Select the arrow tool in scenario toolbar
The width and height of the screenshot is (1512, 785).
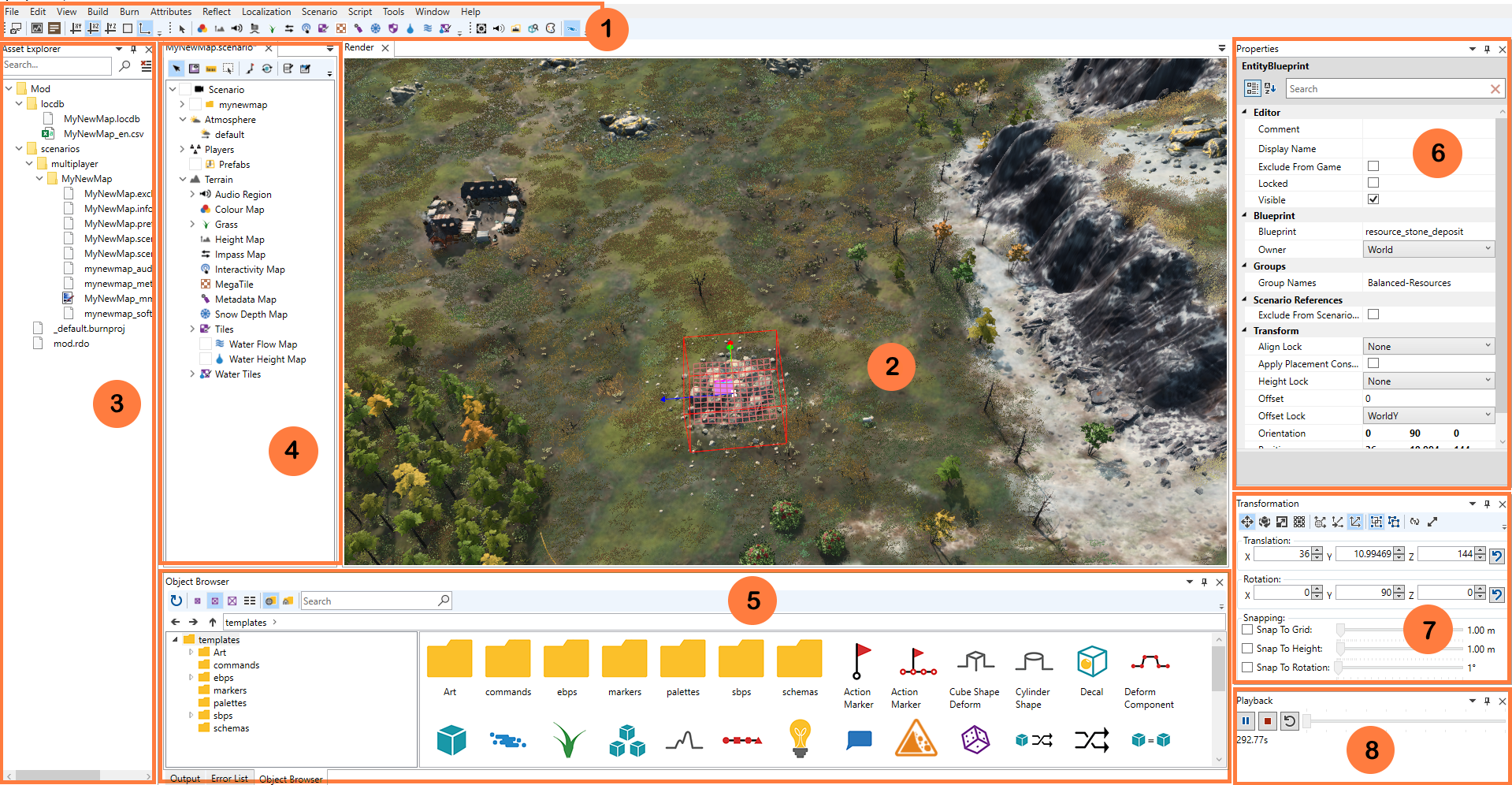point(176,69)
